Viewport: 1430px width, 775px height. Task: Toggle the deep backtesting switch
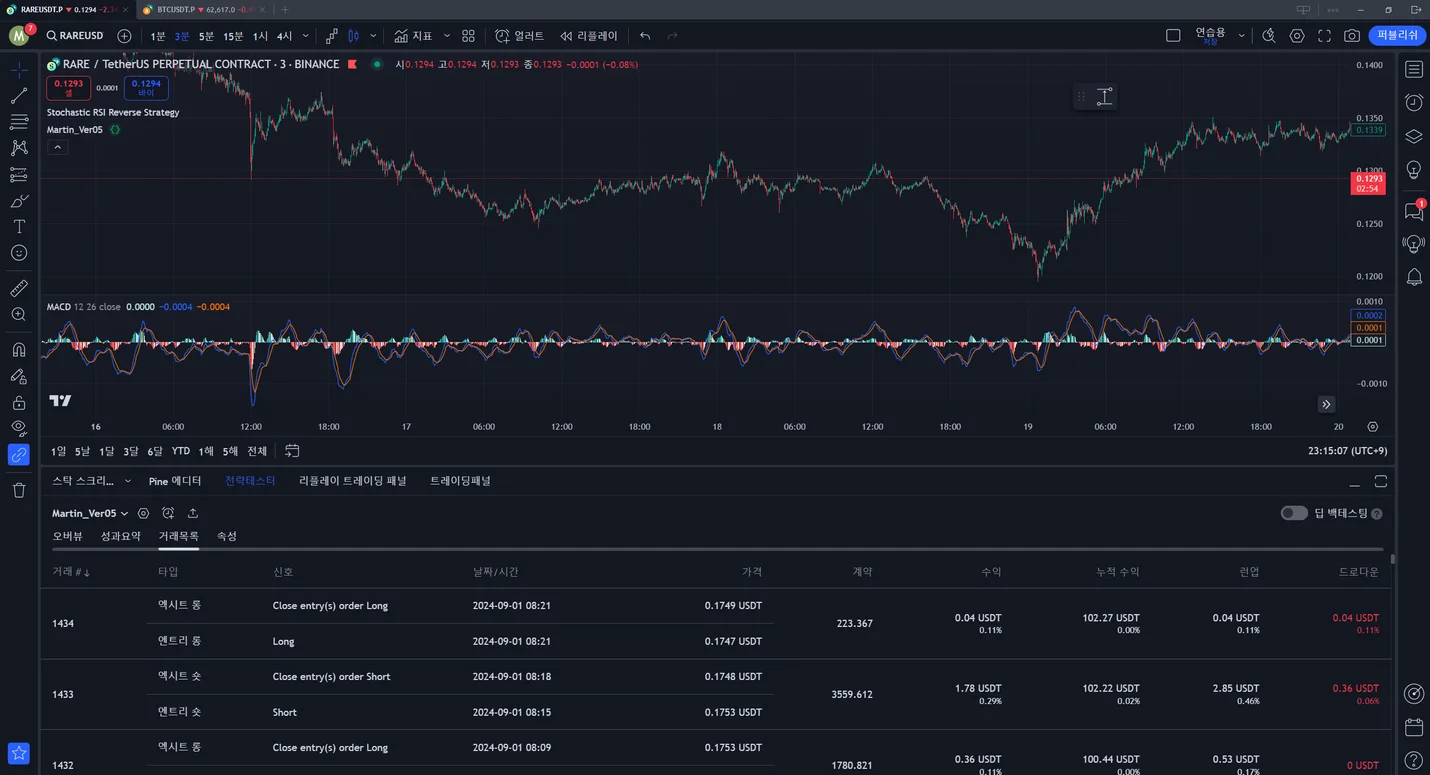pos(1294,513)
